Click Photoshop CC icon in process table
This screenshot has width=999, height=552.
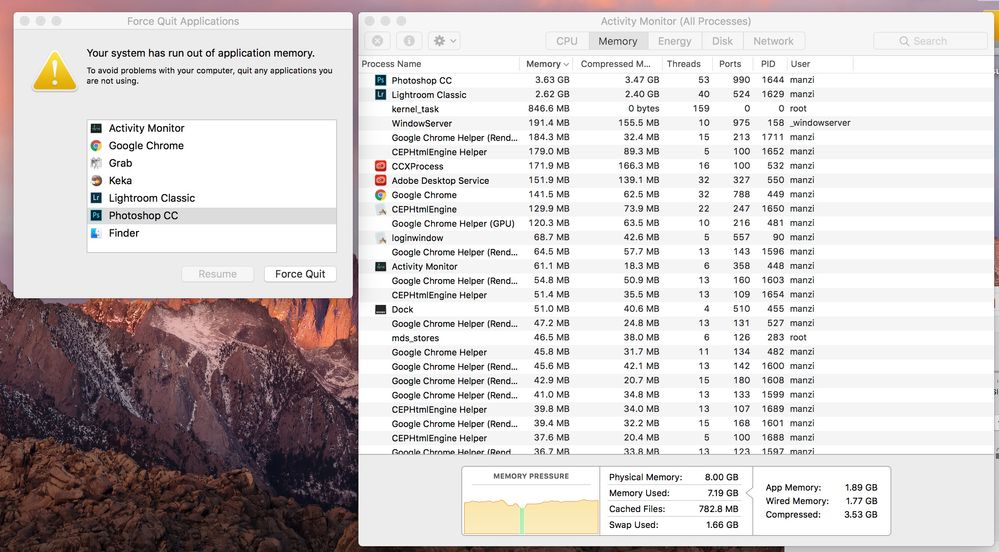pyautogui.click(x=380, y=80)
